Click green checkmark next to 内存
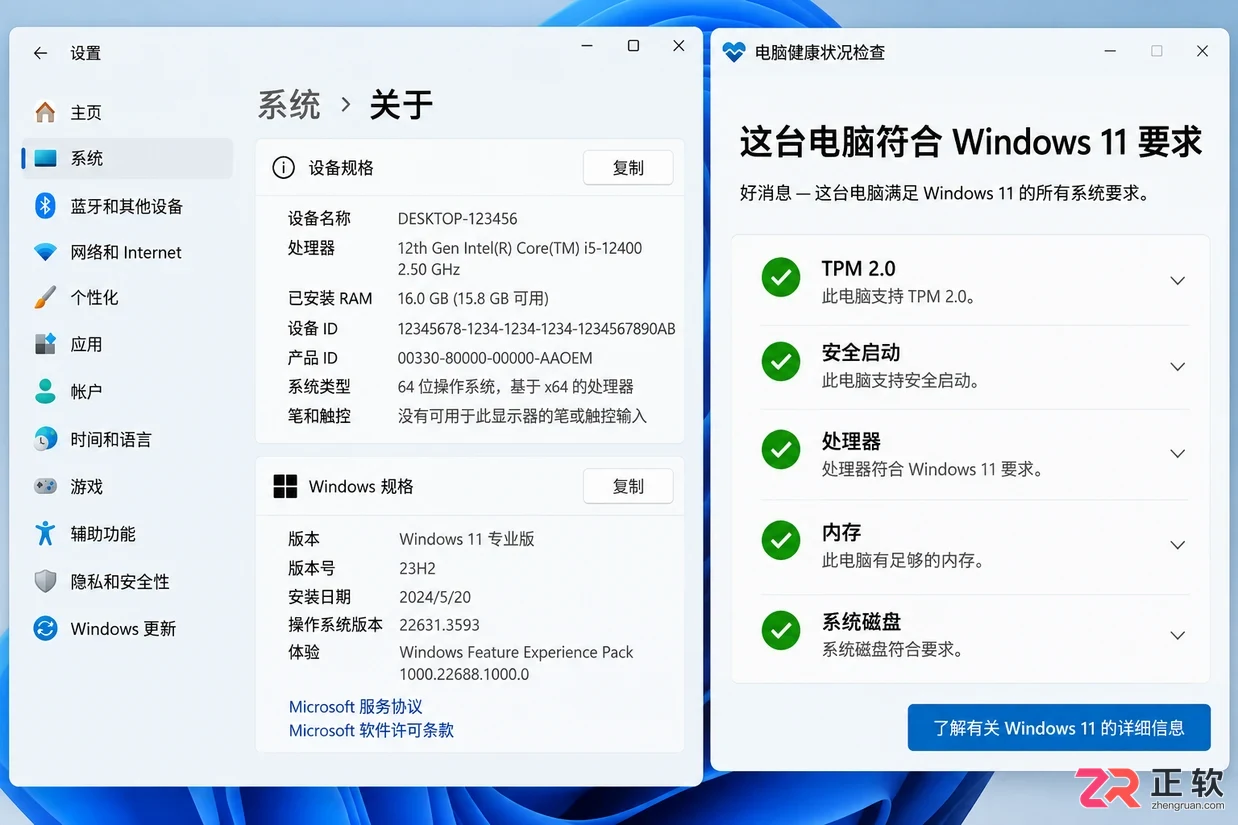The width and height of the screenshot is (1238, 825). (x=781, y=541)
